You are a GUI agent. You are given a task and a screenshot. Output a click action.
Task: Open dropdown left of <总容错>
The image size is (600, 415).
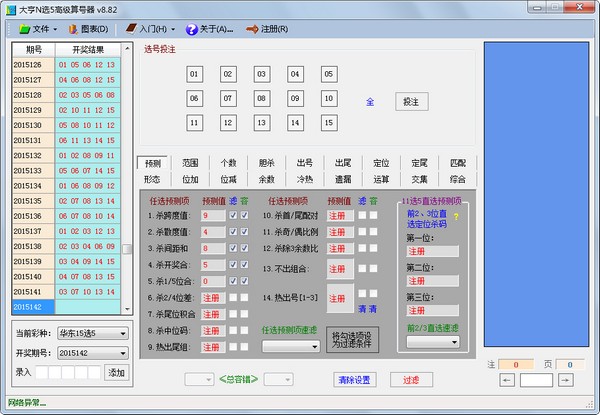point(199,379)
